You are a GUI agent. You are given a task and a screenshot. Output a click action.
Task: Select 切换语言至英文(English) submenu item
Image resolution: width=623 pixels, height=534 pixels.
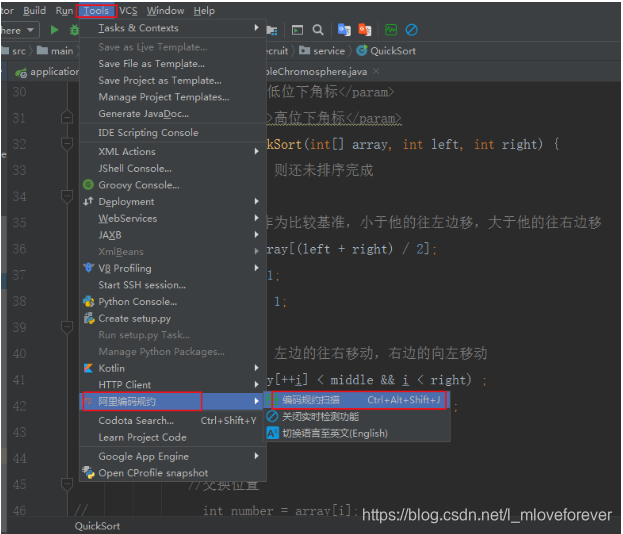pos(357,433)
